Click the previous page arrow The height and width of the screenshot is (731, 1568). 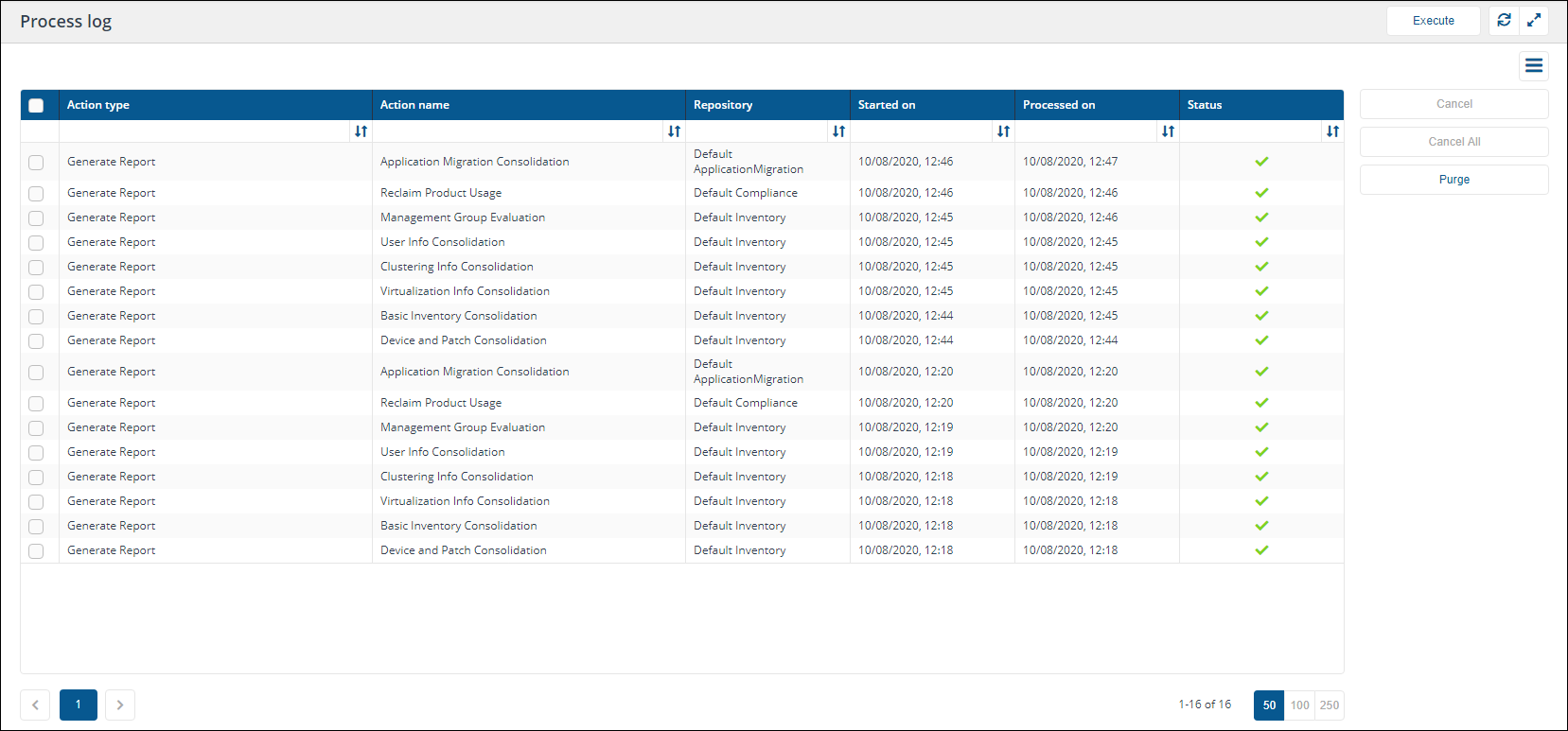35,705
